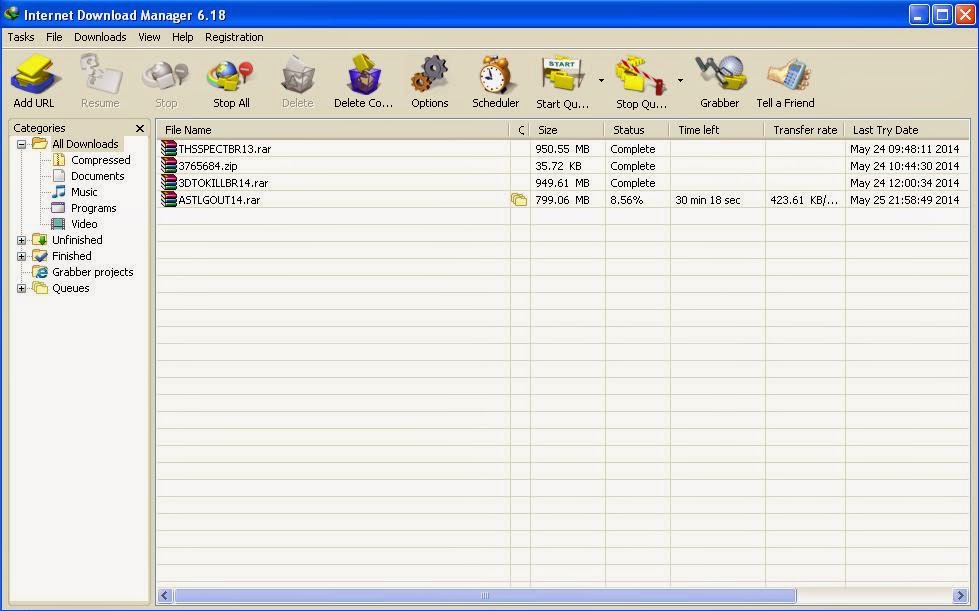The height and width of the screenshot is (611, 979).
Task: Open the View menu
Action: [x=149, y=37]
